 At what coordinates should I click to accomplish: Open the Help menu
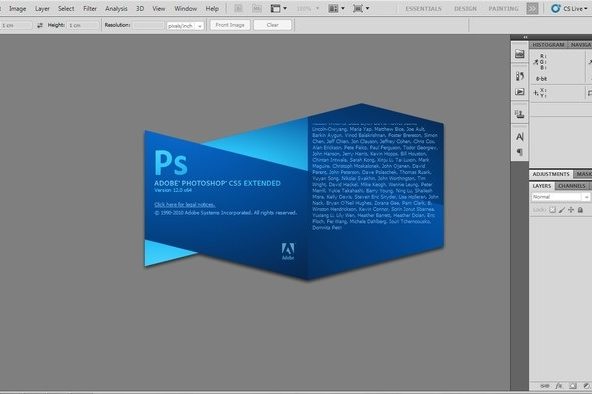pyautogui.click(x=212, y=8)
